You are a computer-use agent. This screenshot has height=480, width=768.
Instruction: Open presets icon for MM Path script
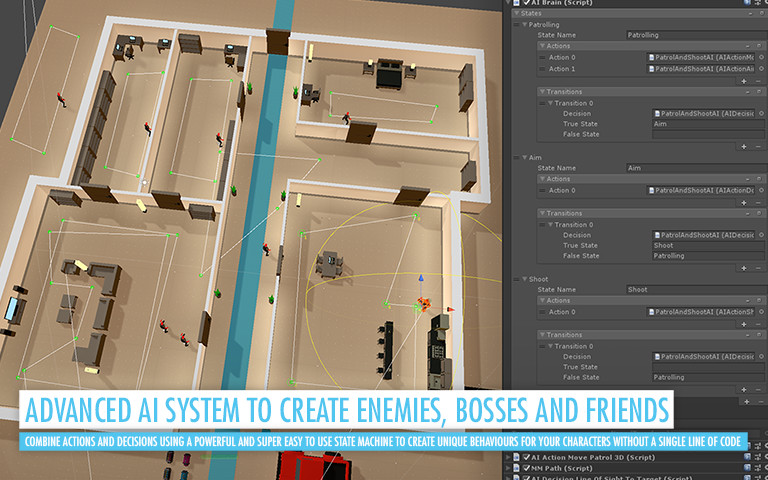pos(758,468)
